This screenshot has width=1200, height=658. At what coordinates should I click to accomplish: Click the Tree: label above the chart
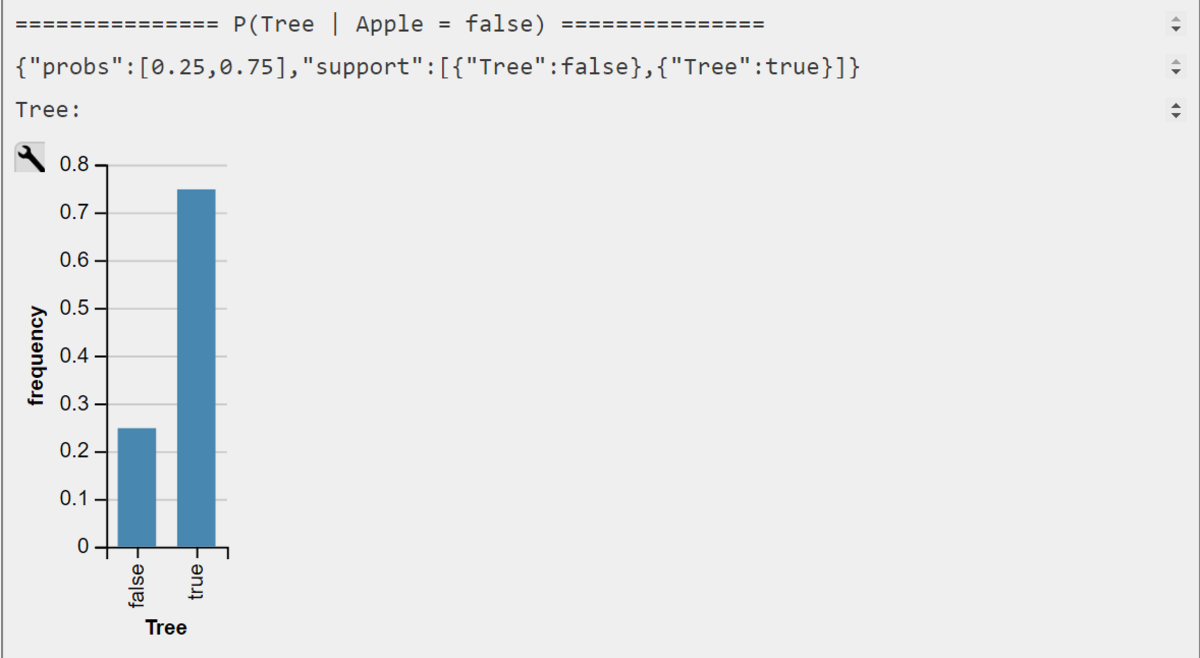coord(48,110)
